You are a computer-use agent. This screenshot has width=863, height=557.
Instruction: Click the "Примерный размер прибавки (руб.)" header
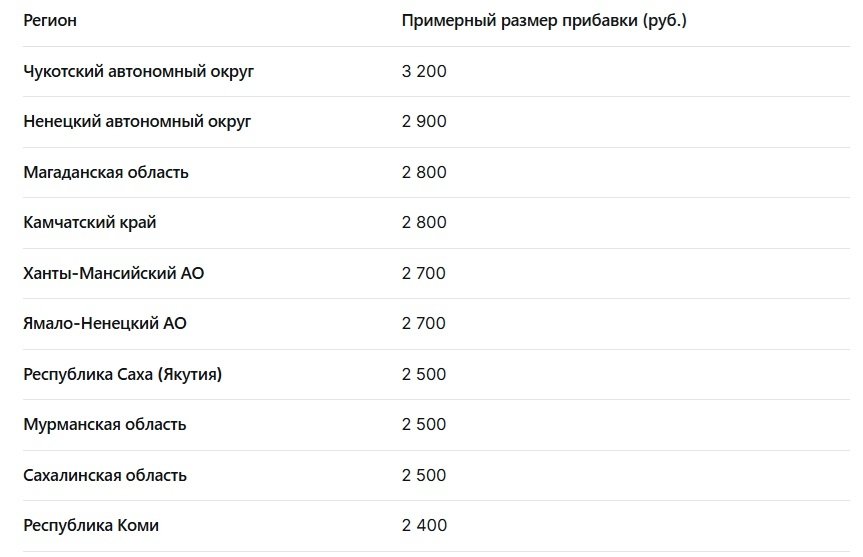[544, 20]
